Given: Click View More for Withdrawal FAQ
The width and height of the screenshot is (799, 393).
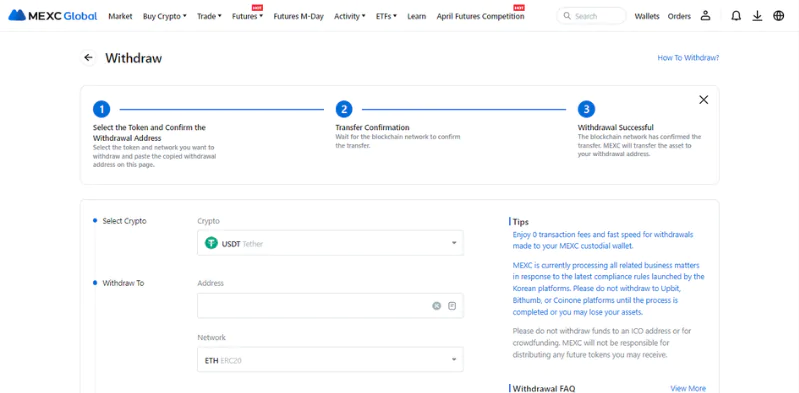Looking at the screenshot, I should 688,388.
